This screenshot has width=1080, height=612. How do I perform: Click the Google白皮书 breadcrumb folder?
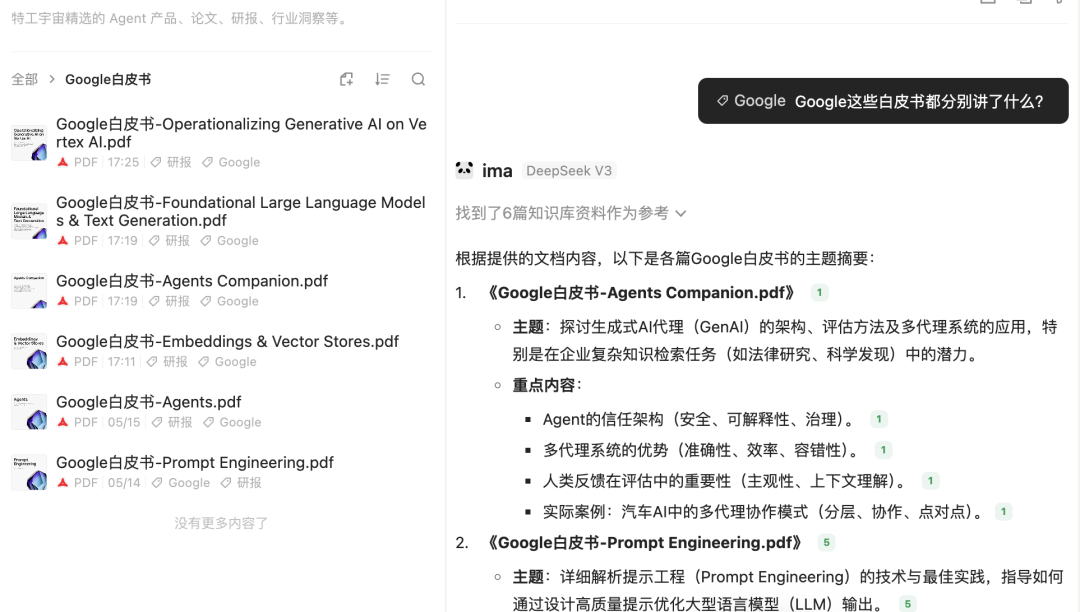pyautogui.click(x=108, y=79)
